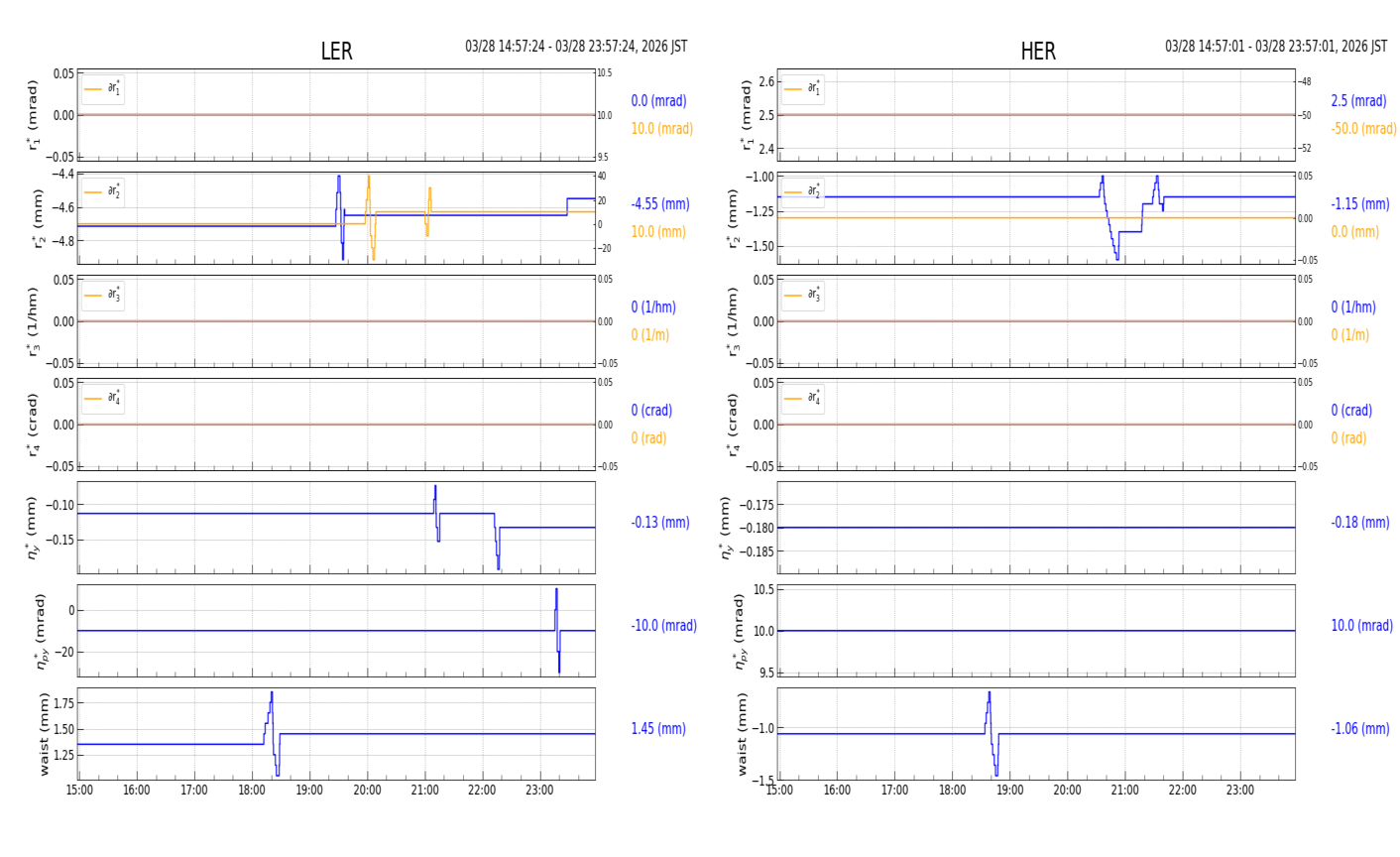Click the 20:00 tick on the HER time axis

point(1067,791)
